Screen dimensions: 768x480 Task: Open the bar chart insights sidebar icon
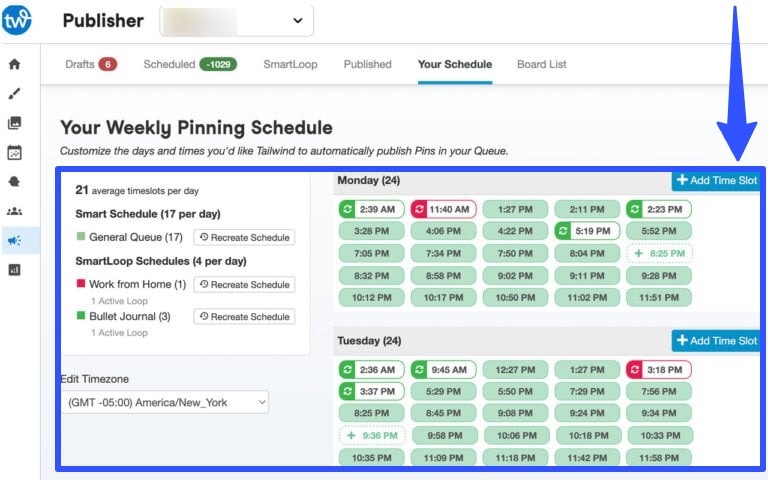click(14, 270)
